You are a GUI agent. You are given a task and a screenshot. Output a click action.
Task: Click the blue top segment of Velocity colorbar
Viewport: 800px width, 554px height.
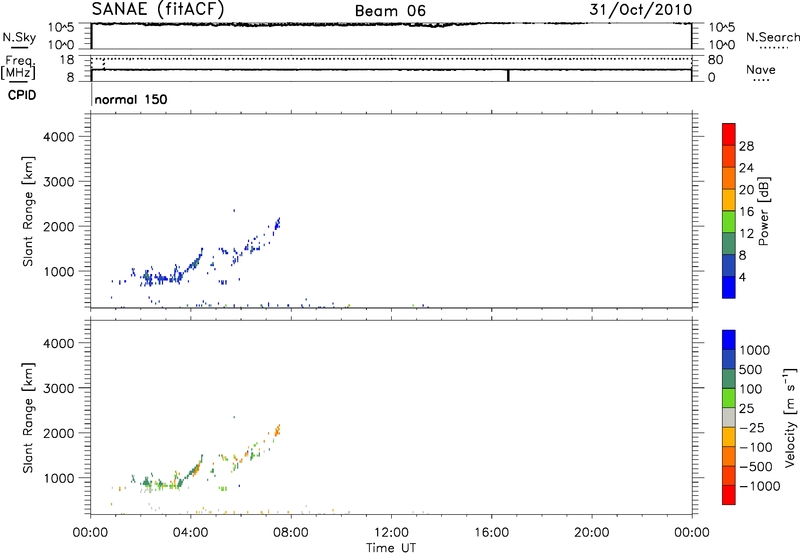(x=729, y=340)
